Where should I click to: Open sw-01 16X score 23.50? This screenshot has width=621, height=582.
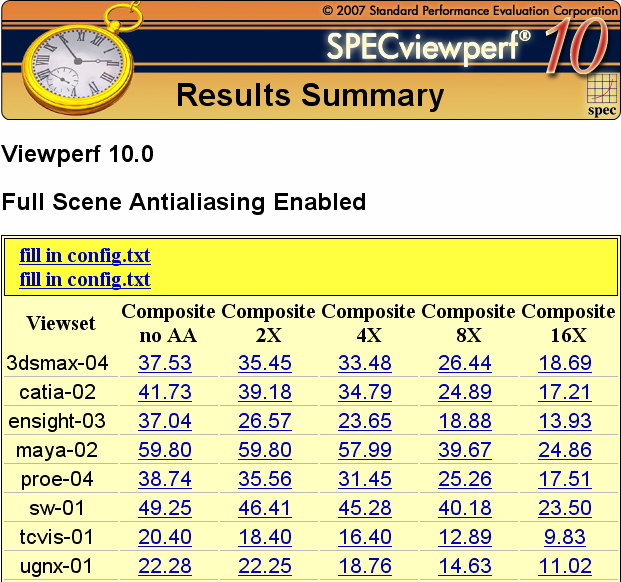tap(565, 508)
